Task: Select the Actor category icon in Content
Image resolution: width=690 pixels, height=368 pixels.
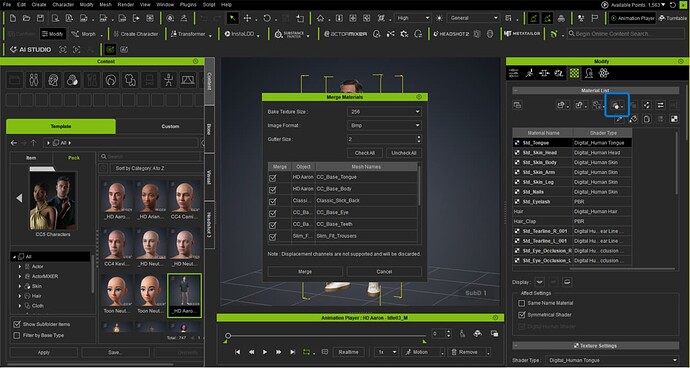Action: click(34, 80)
